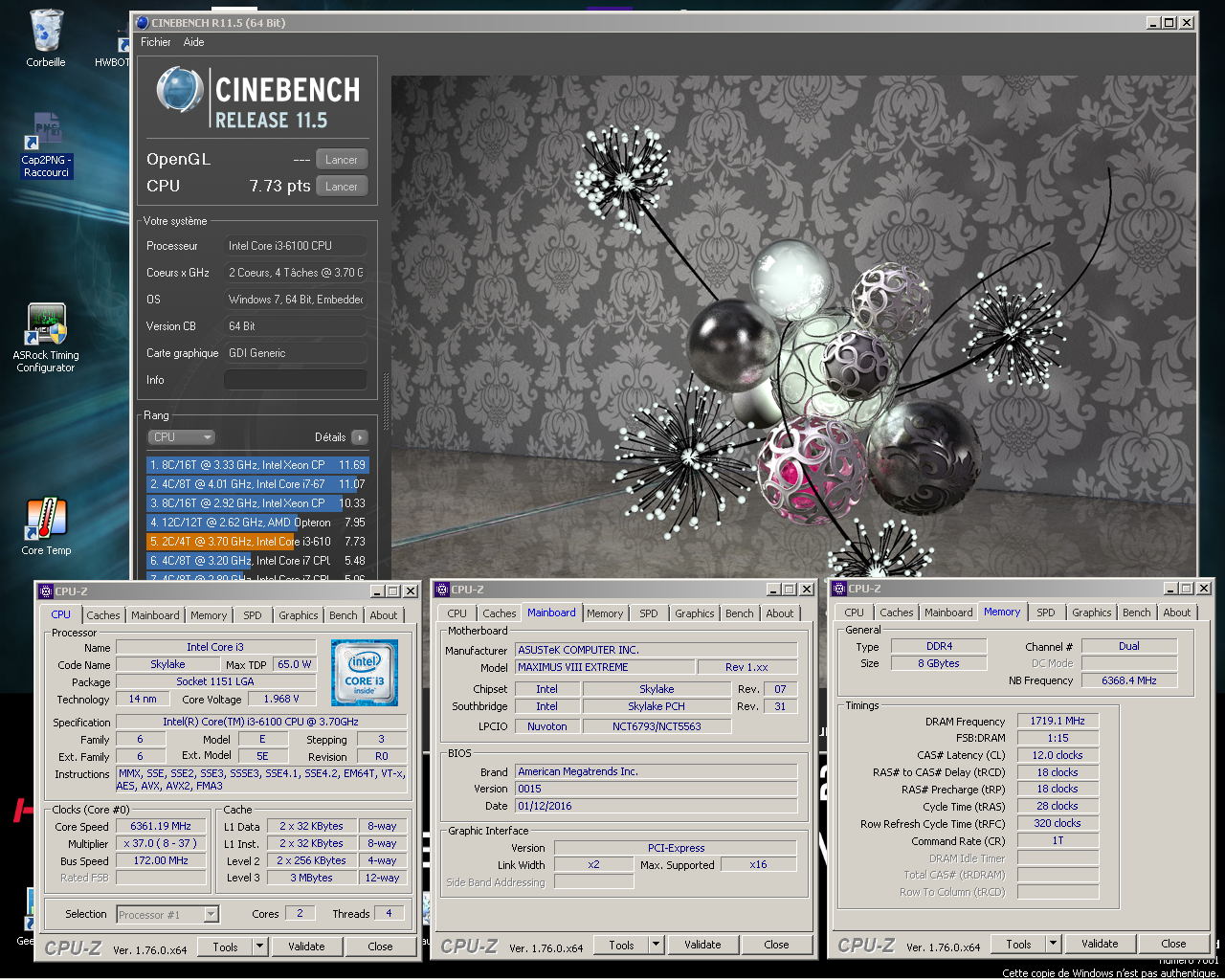Click the Intel Core i3-6100 CPU processor field
This screenshot has height=980, width=1225.
tap(296, 246)
